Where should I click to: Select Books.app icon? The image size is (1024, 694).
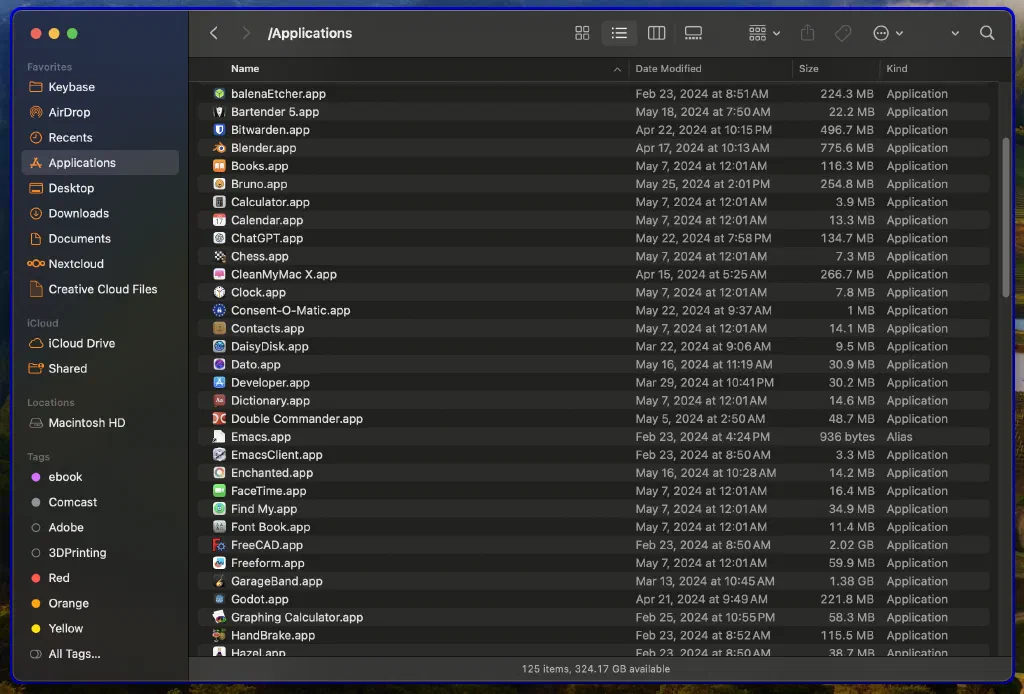click(x=219, y=166)
